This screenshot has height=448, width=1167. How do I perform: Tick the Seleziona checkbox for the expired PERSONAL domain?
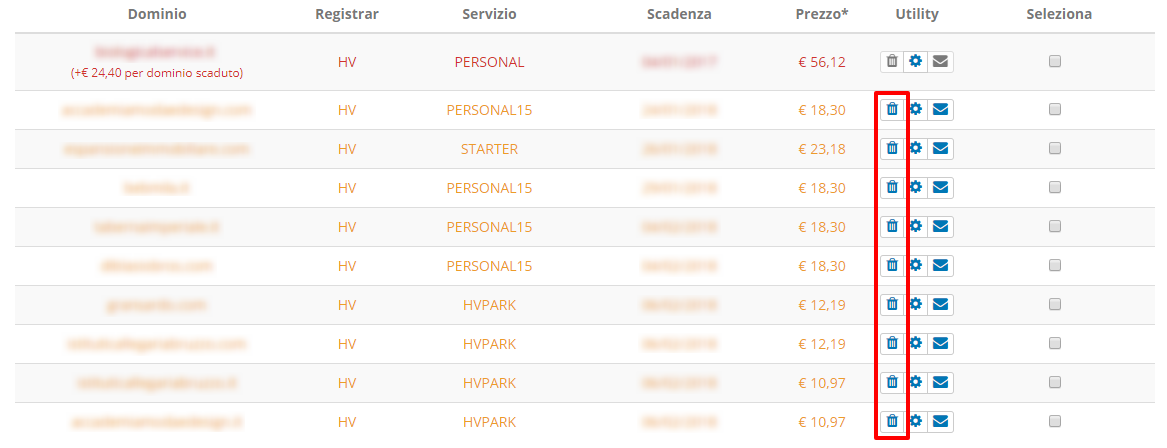pos(1055,62)
